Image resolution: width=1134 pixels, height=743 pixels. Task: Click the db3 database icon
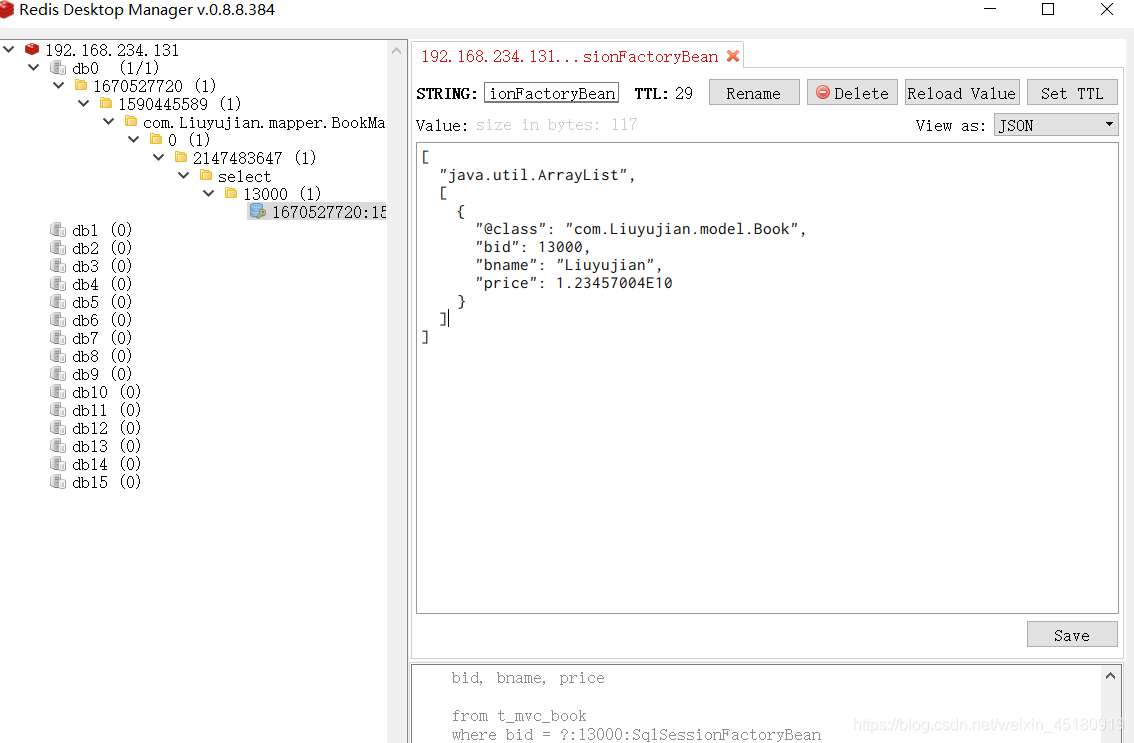58,266
